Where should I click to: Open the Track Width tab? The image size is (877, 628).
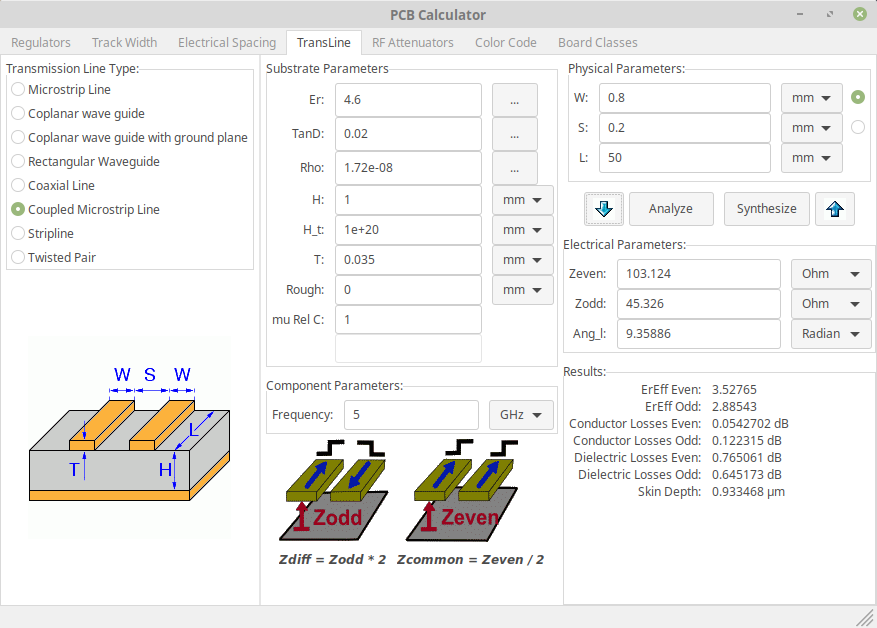click(124, 43)
